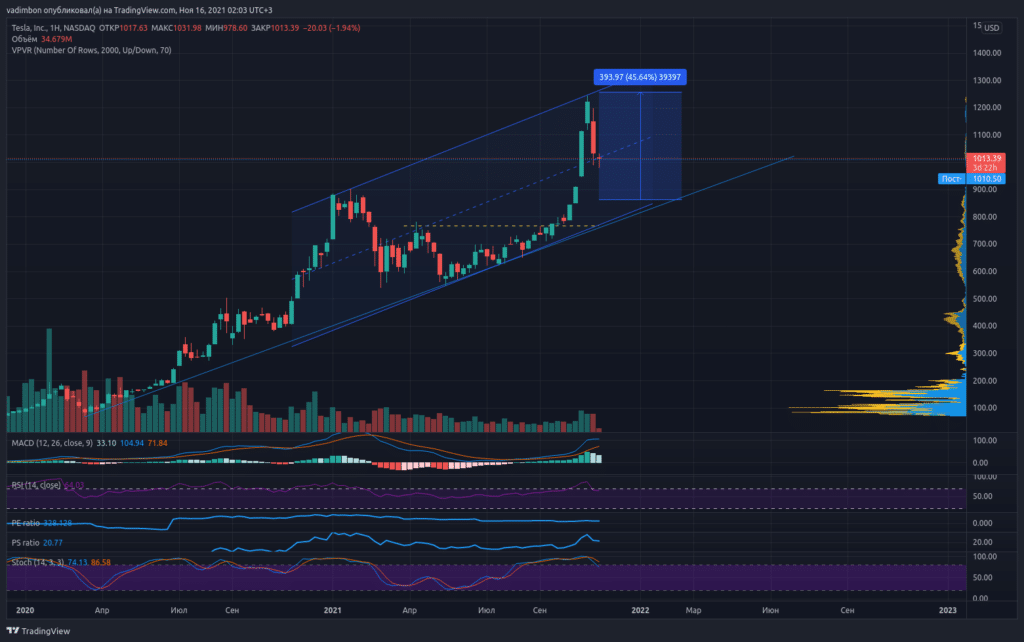Click the blue 1010.50 post-market price label
Image resolution: width=1024 pixels, height=642 pixels.
pos(984,179)
